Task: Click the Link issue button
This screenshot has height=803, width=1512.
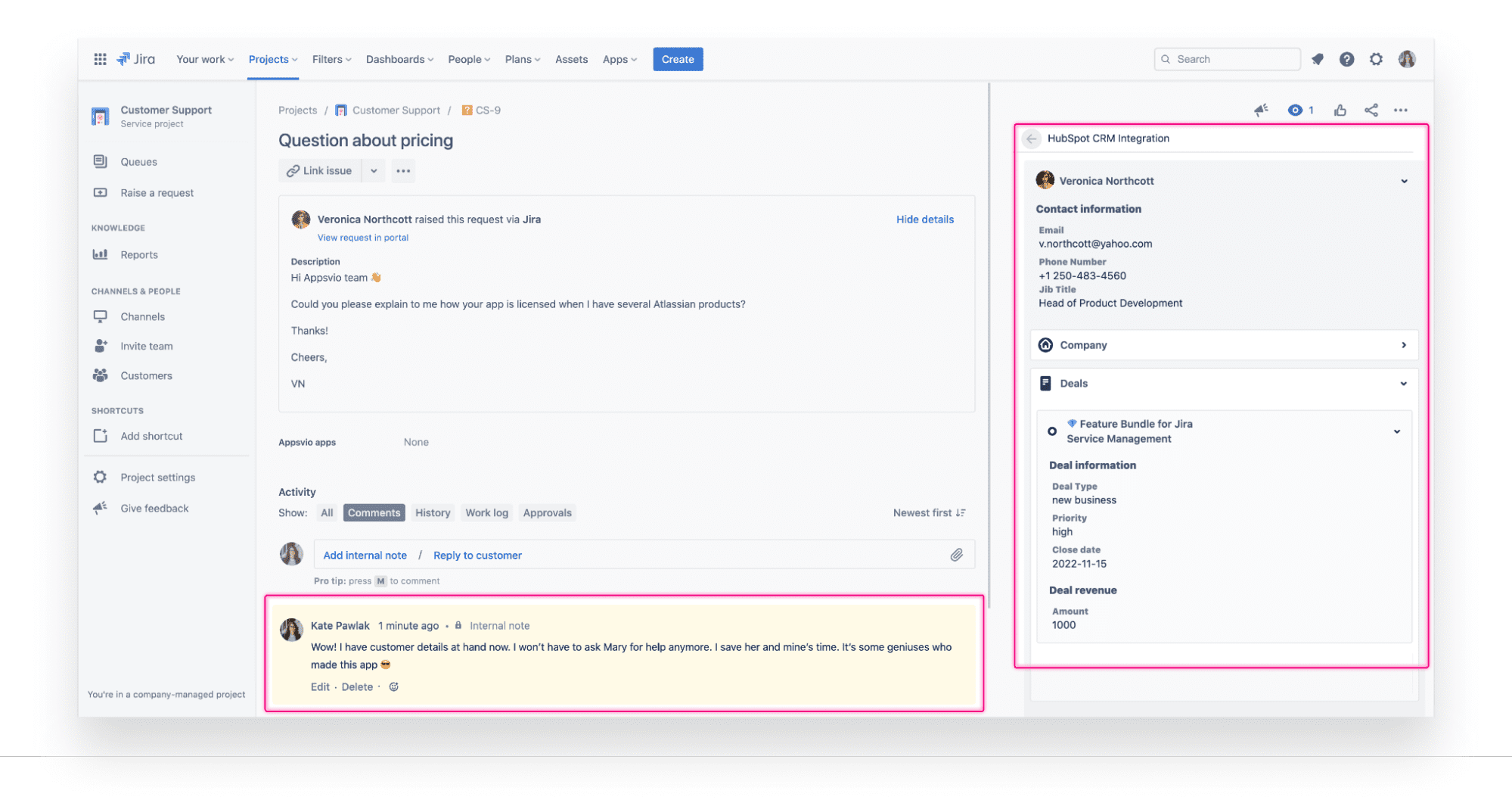Action: pyautogui.click(x=319, y=171)
